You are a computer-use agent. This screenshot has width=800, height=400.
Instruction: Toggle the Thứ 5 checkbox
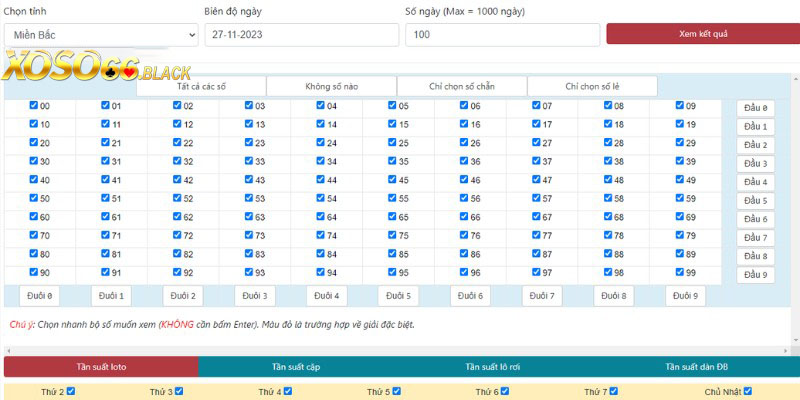click(x=396, y=391)
